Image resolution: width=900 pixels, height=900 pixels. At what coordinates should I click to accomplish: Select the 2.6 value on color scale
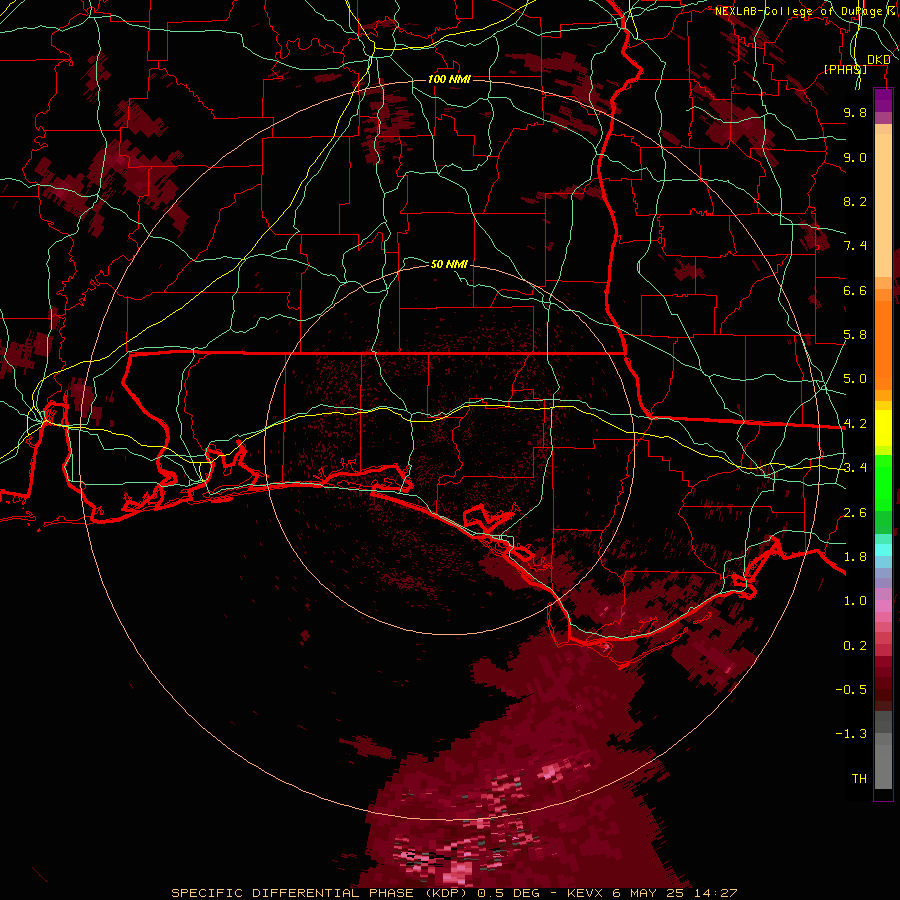[x=855, y=513]
